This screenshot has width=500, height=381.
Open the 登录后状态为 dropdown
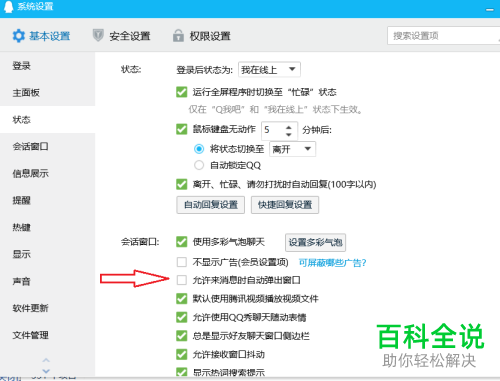point(269,70)
